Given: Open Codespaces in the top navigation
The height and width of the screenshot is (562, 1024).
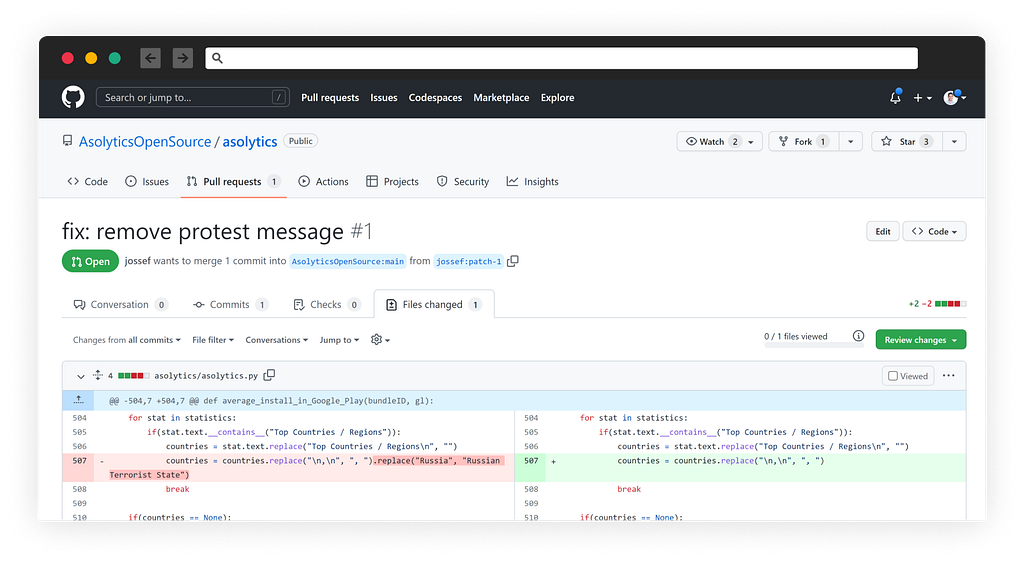Looking at the screenshot, I should [435, 97].
